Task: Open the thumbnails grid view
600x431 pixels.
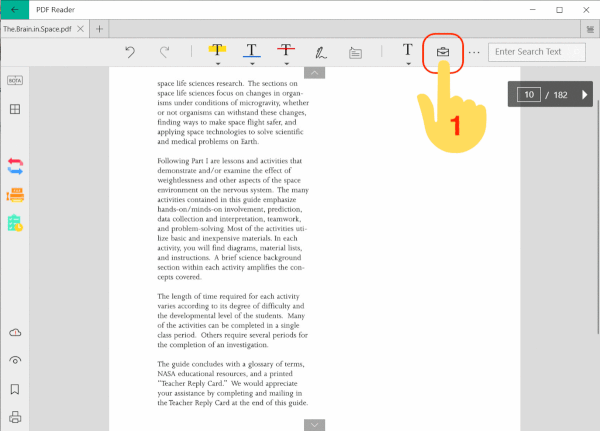Action: (15, 110)
